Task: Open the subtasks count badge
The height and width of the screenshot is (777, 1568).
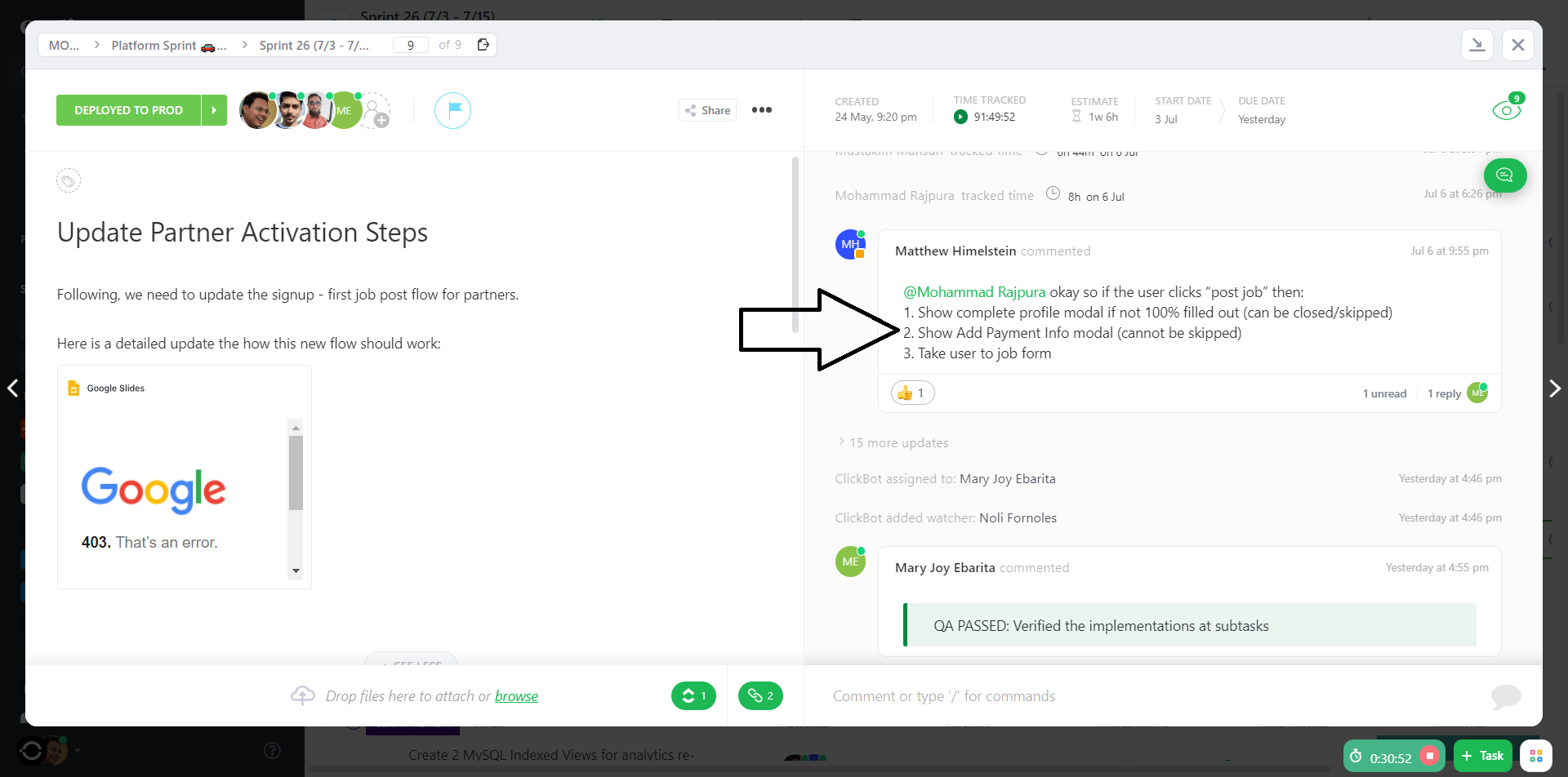Action: click(693, 696)
